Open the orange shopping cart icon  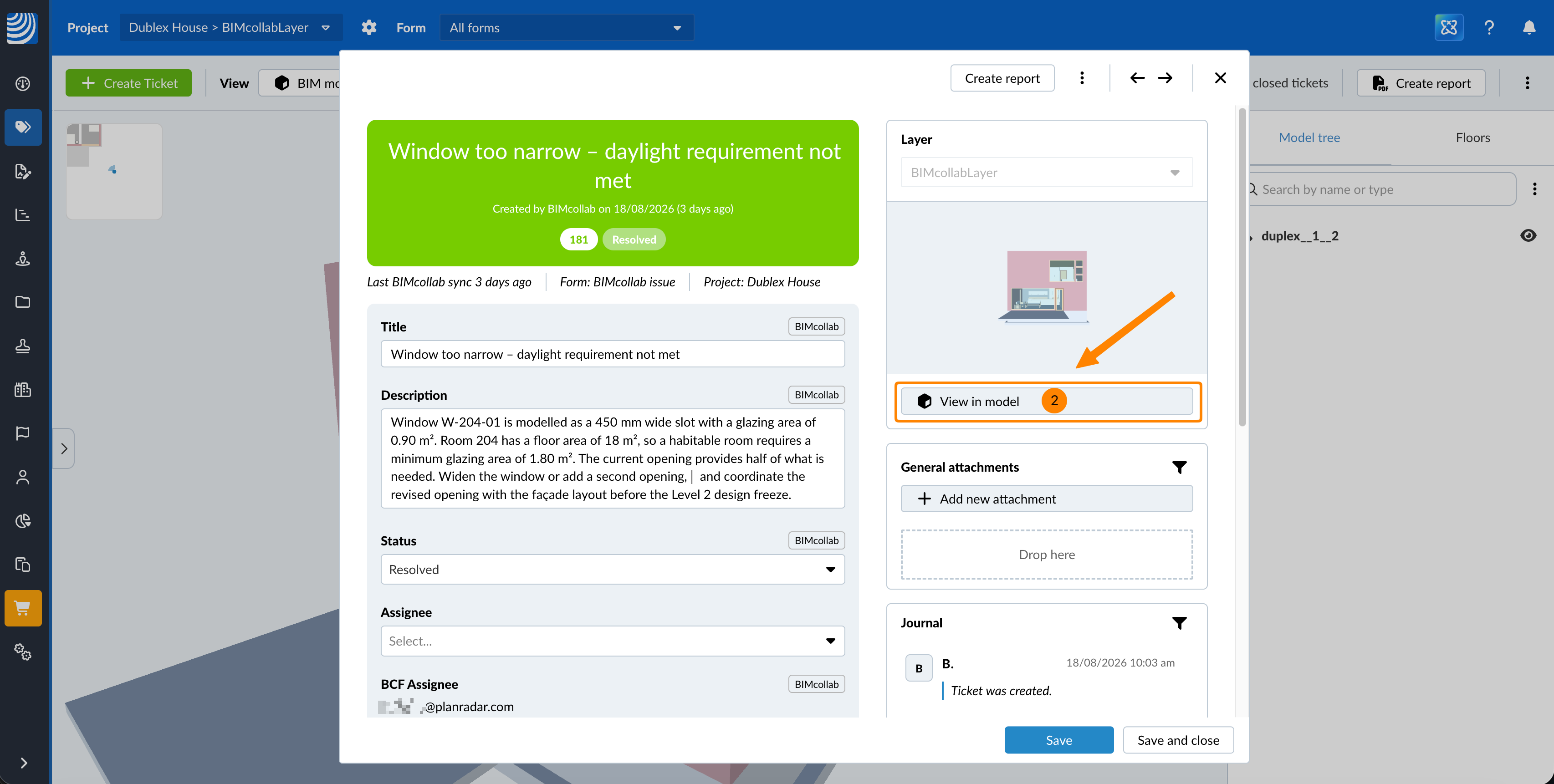coord(23,608)
